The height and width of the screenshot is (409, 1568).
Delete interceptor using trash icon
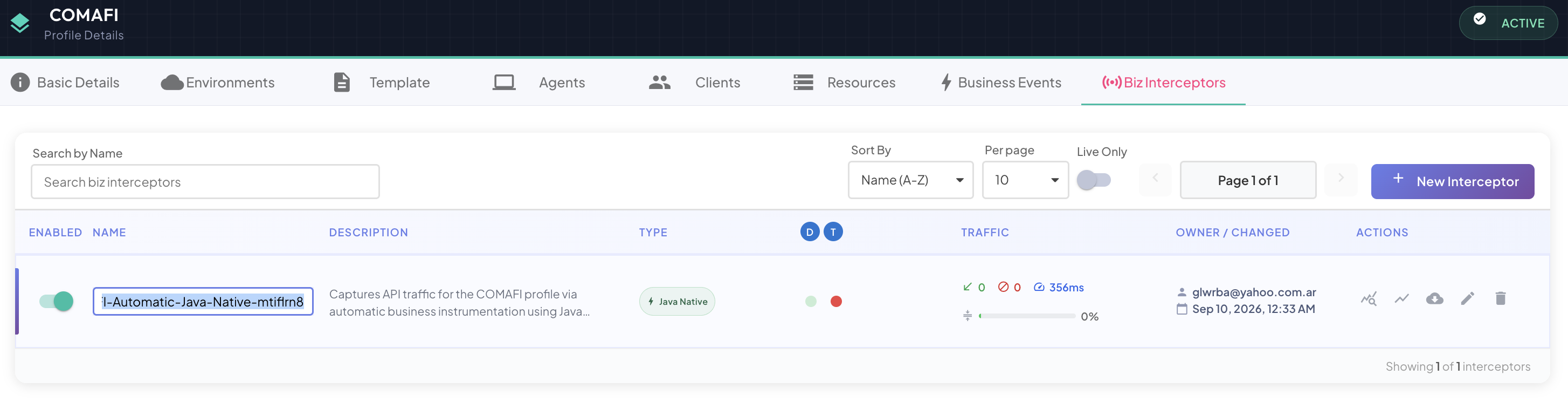(1501, 299)
